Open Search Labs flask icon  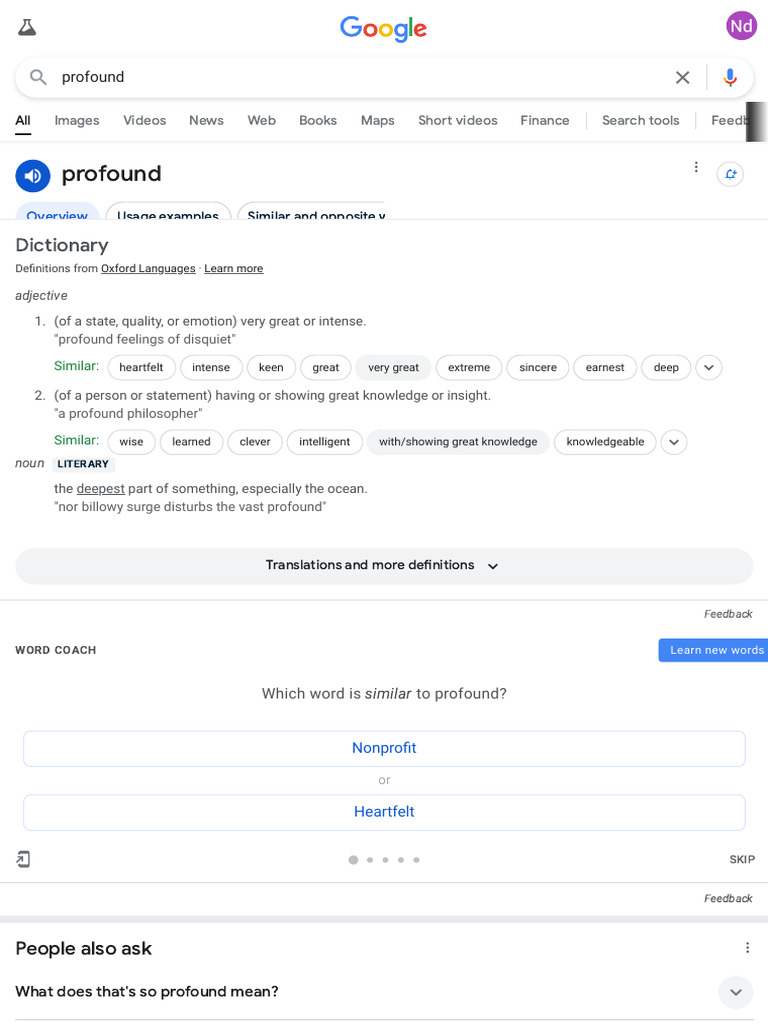(x=27, y=27)
